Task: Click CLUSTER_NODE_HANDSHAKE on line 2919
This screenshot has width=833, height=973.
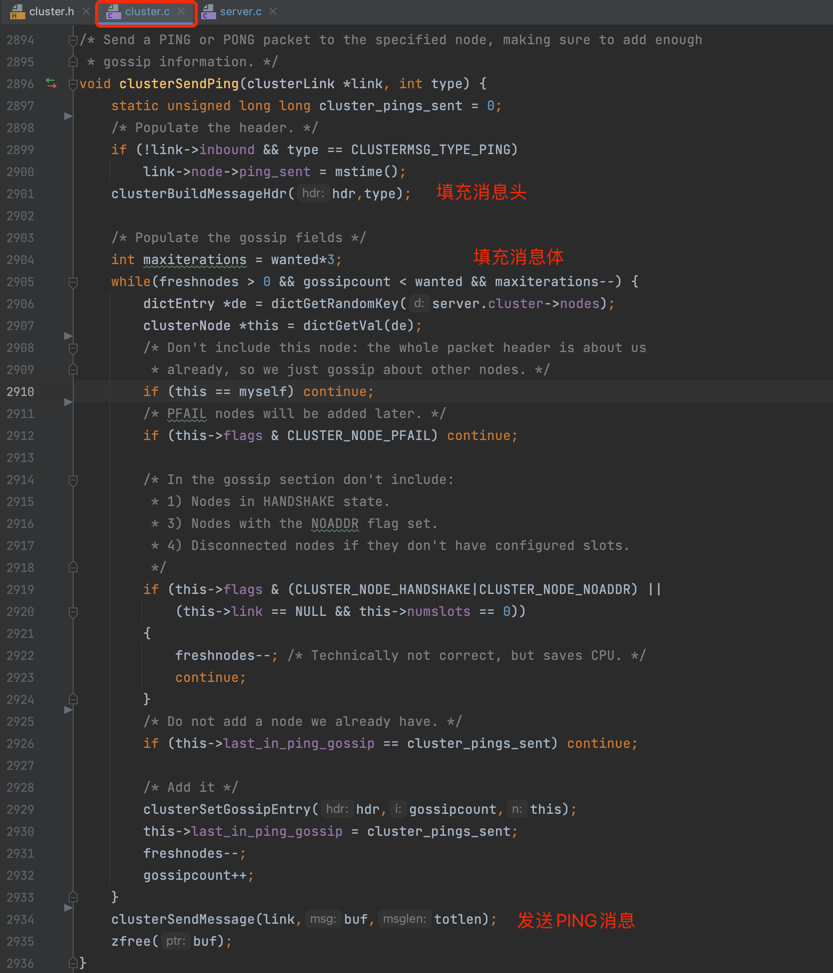Action: [x=384, y=590]
